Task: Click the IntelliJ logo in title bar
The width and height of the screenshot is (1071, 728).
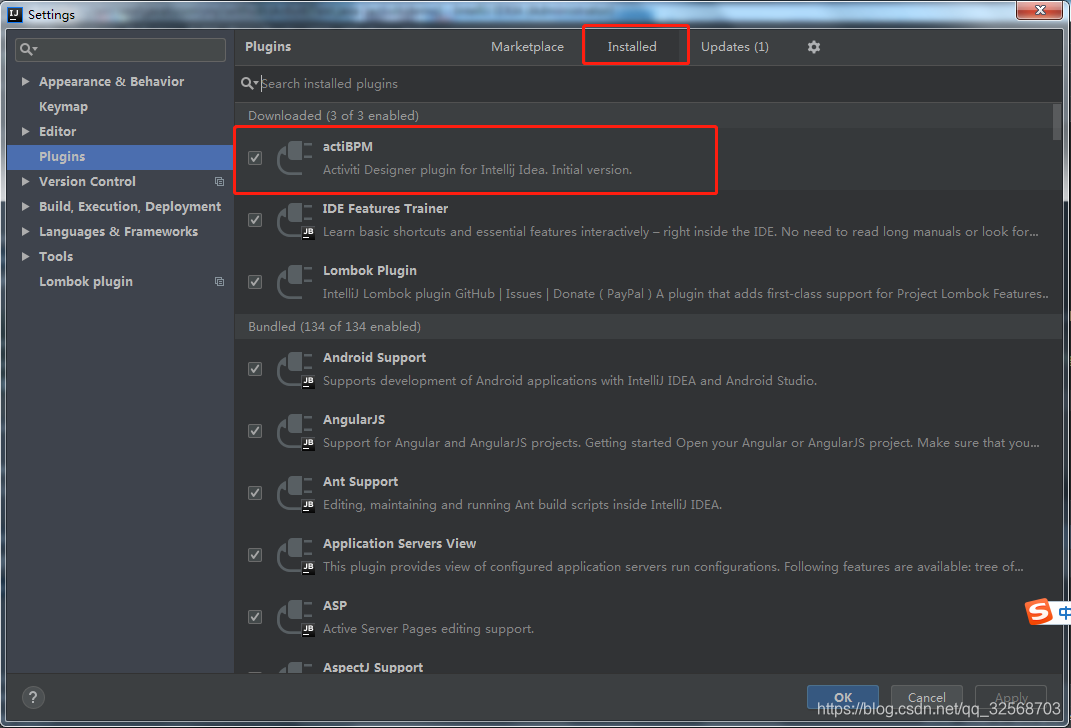Action: (x=14, y=14)
